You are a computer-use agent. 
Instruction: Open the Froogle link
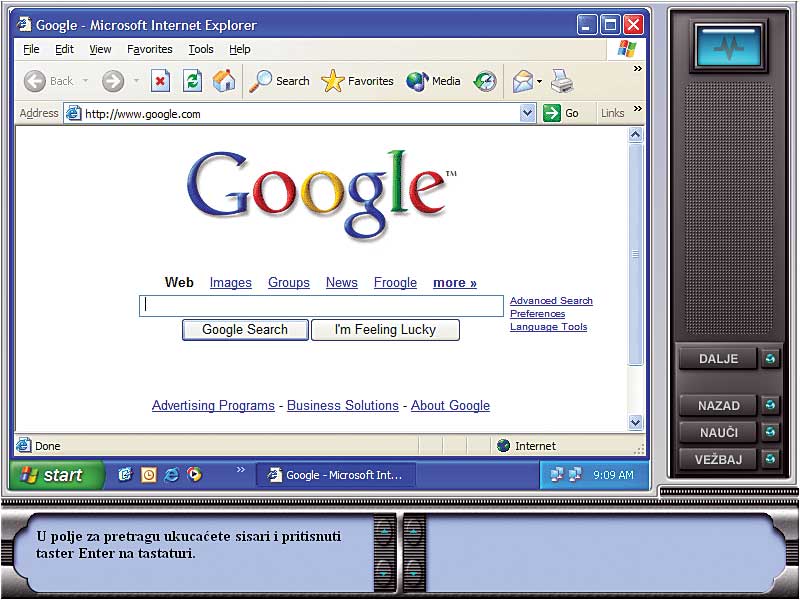[x=395, y=283]
